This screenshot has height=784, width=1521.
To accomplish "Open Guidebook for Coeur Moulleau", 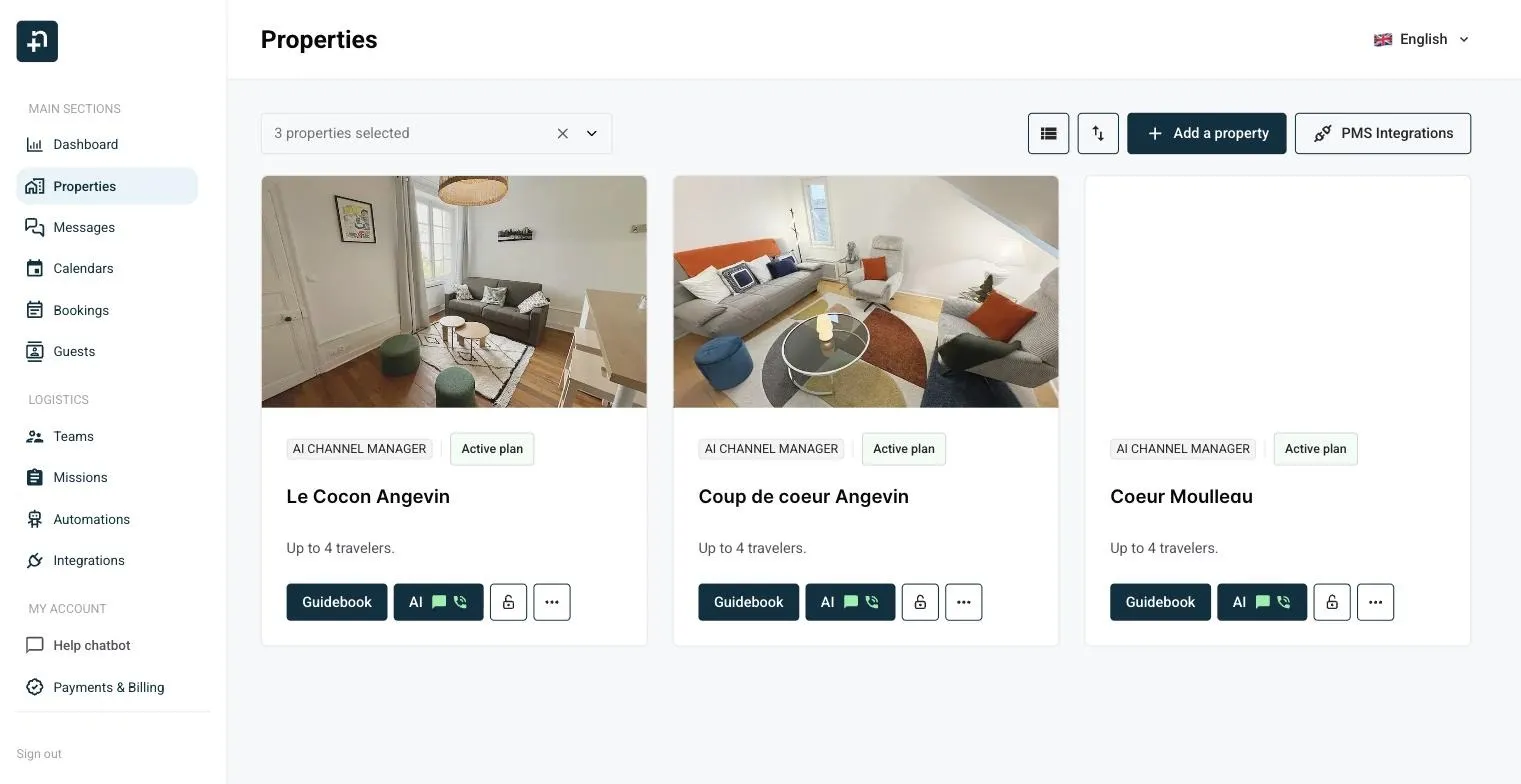I will 1160,602.
